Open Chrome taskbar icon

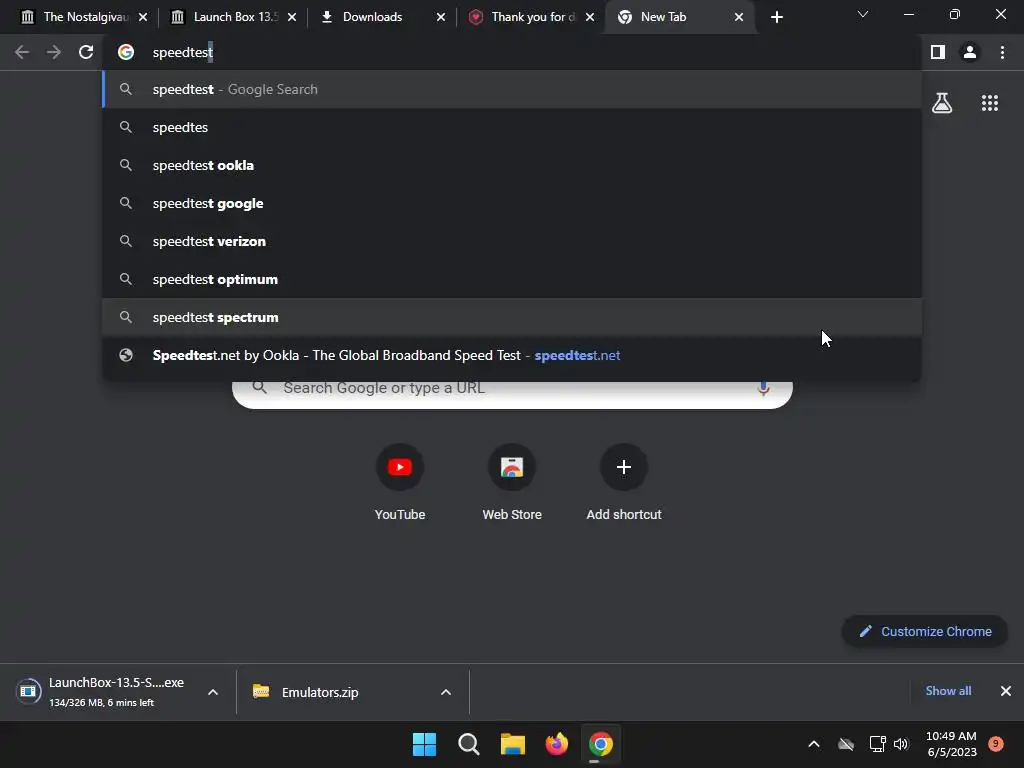tap(601, 744)
